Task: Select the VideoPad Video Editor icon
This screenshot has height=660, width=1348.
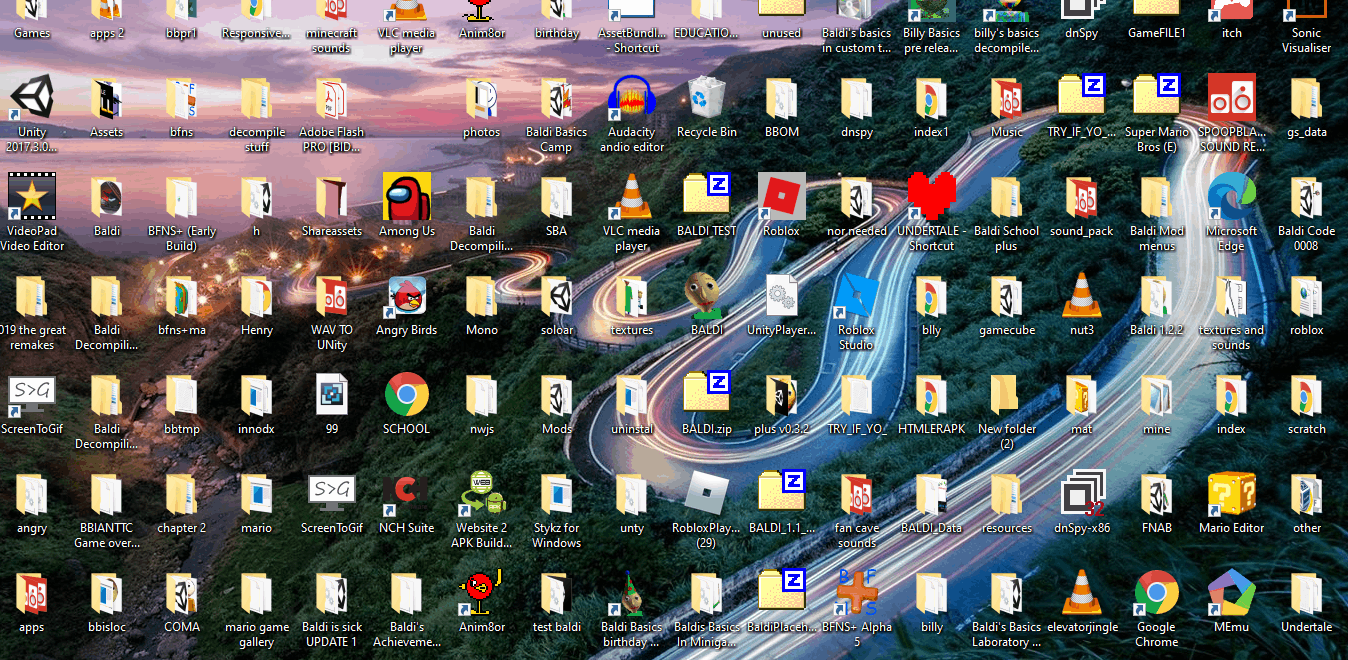Action: pyautogui.click(x=32, y=198)
